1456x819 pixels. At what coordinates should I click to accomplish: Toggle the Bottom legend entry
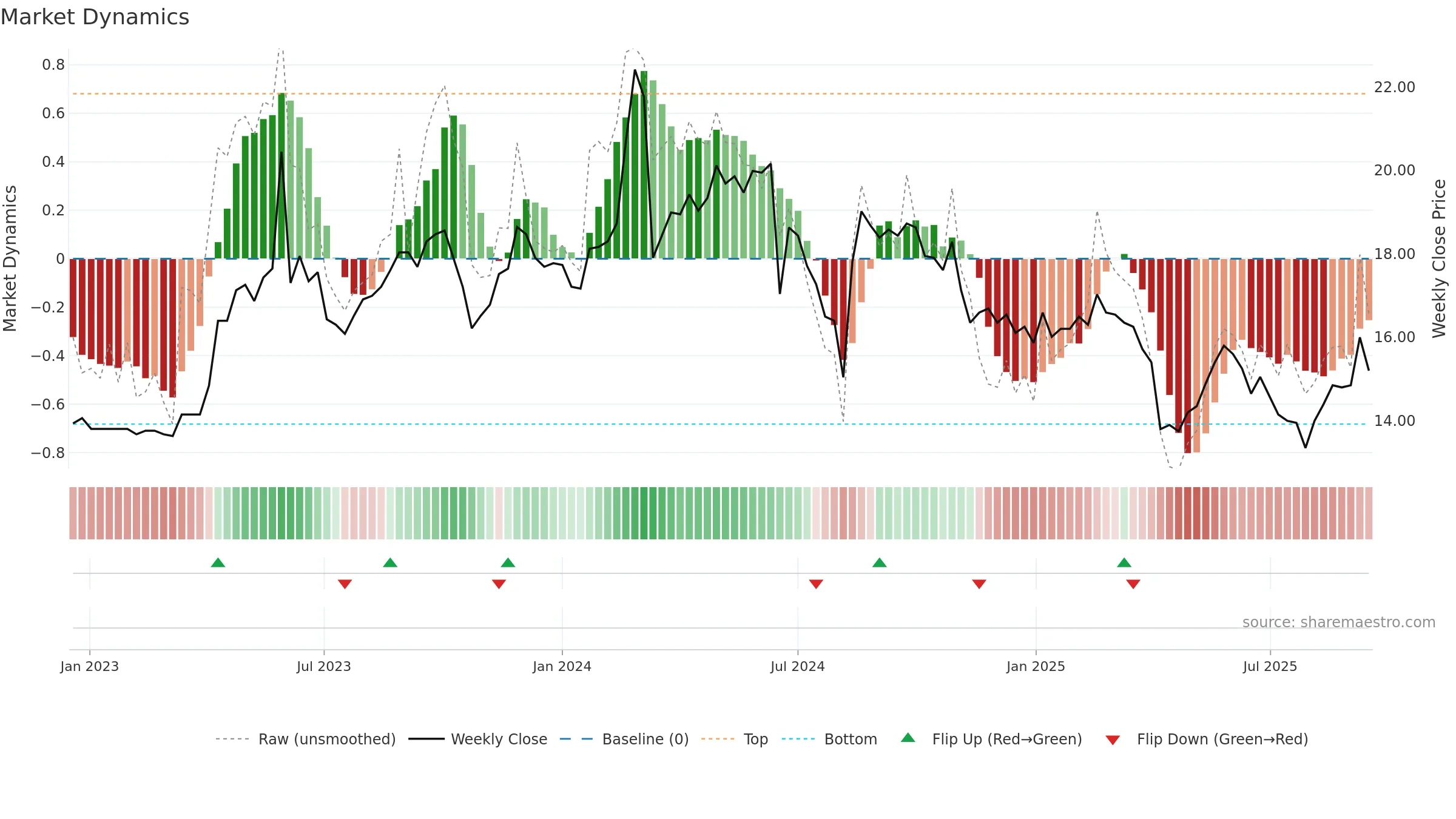click(829, 739)
